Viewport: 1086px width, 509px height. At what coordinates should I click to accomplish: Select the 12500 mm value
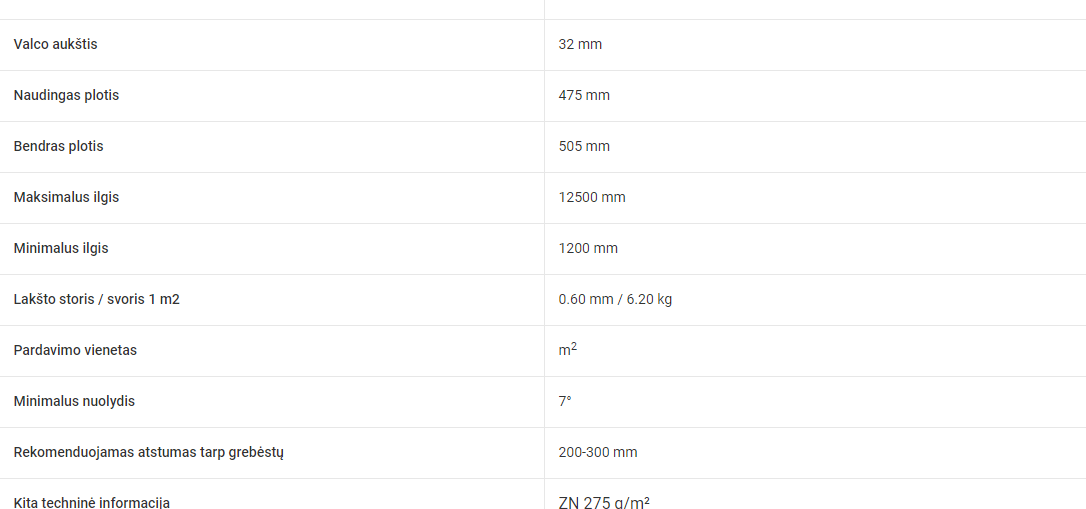click(592, 197)
